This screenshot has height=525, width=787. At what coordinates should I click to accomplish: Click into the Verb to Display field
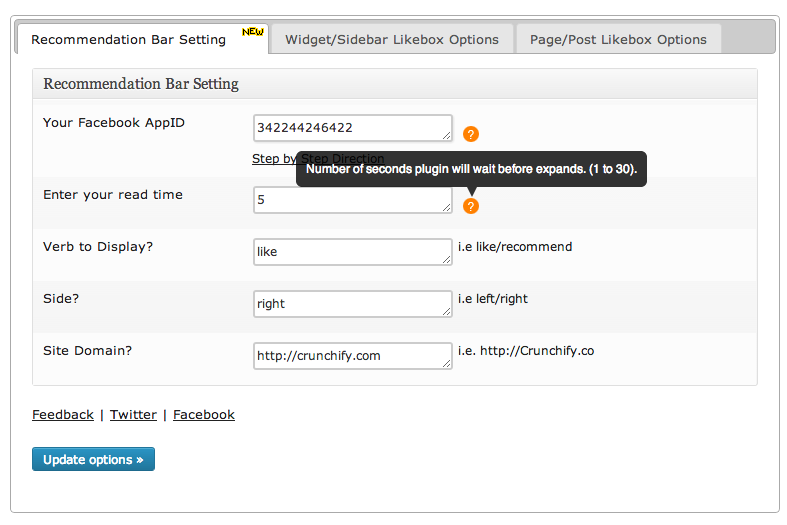[x=352, y=251]
